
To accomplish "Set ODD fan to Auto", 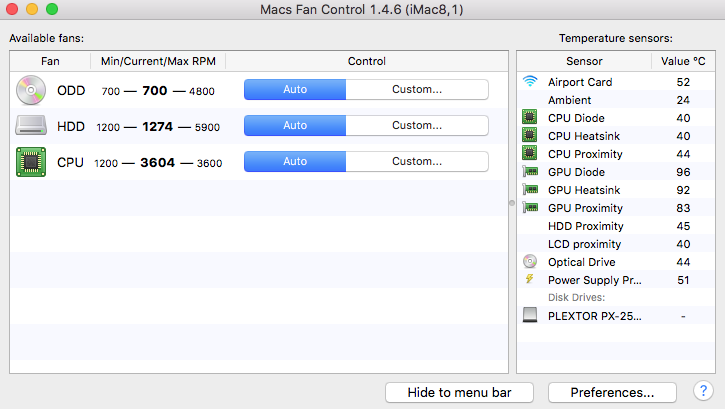I will click(295, 89).
